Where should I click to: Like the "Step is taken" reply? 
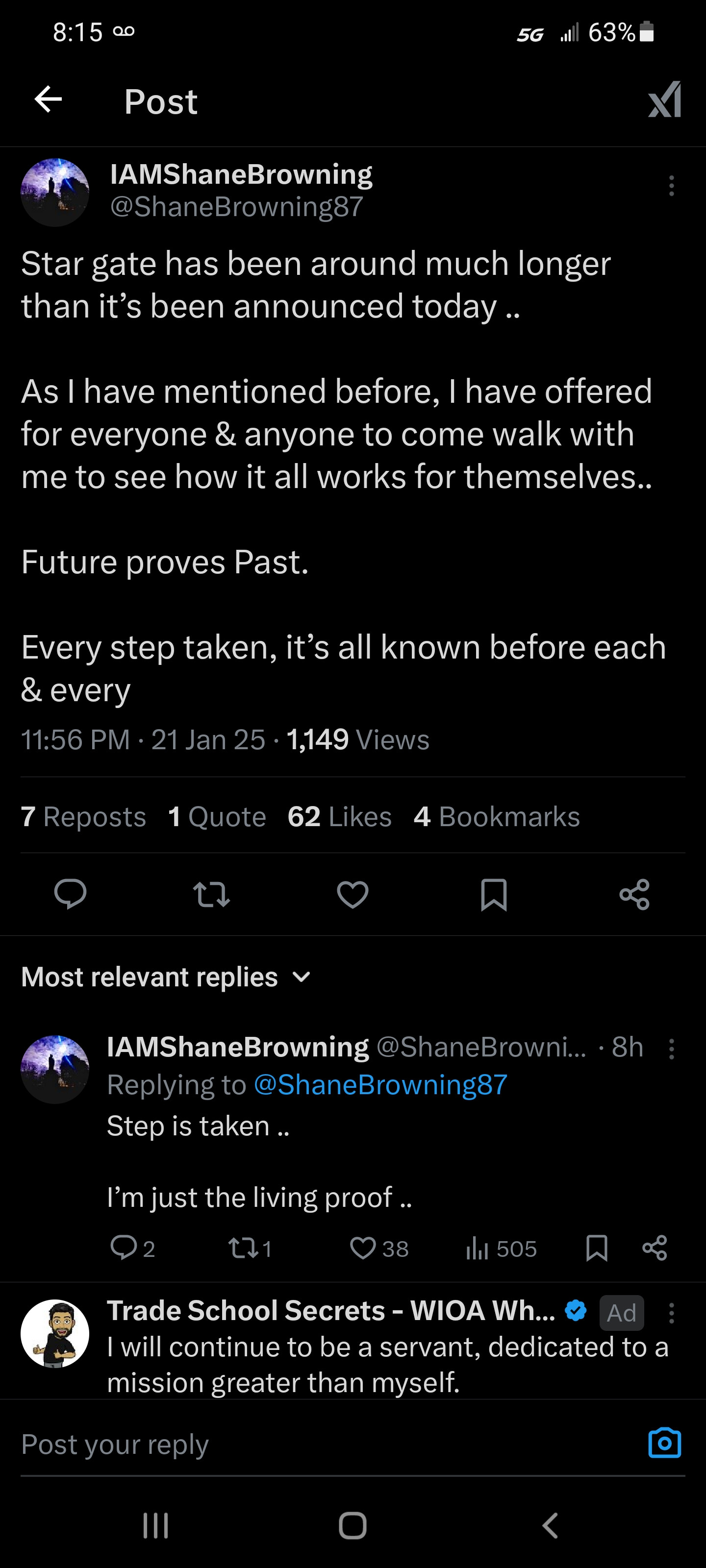click(x=364, y=1249)
